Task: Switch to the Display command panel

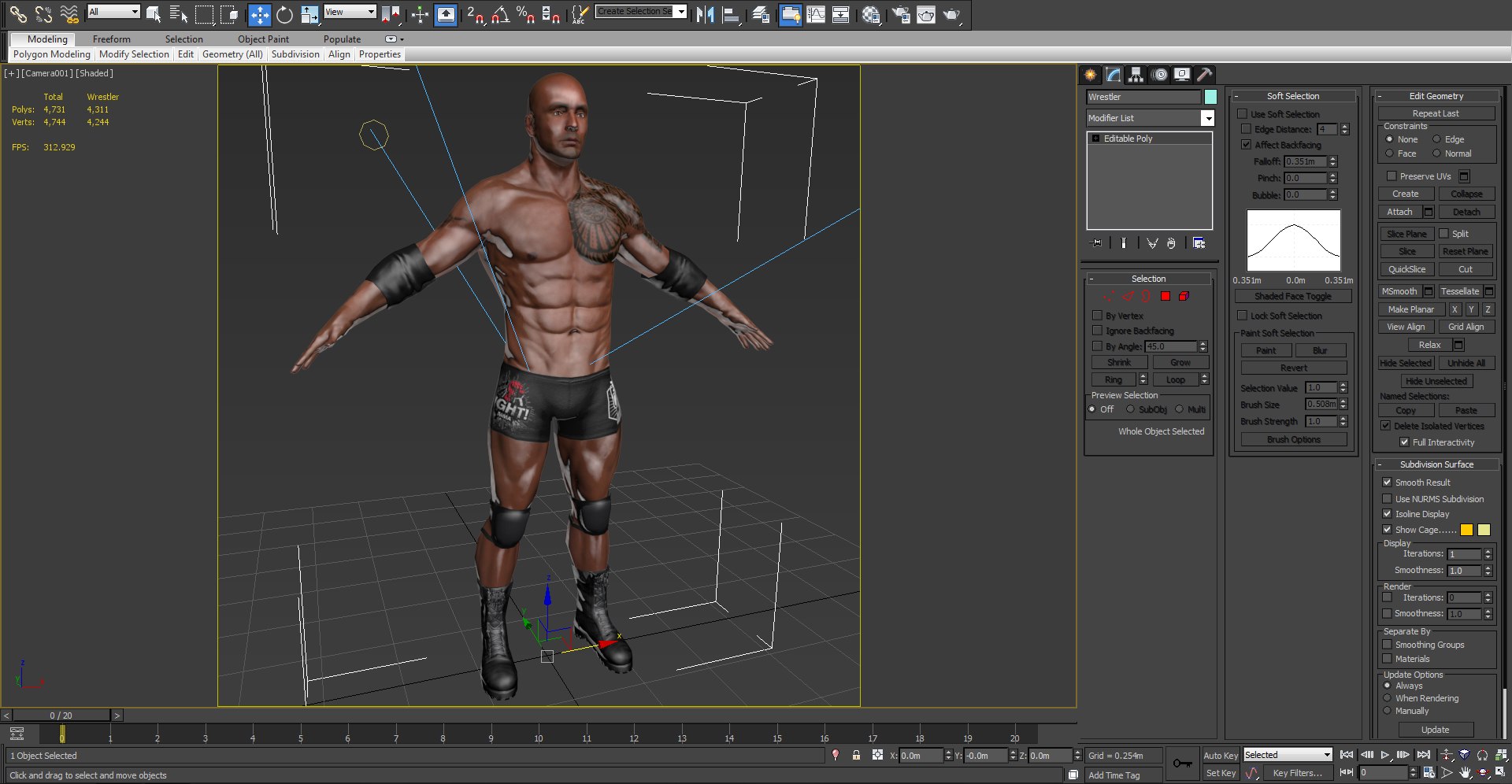Action: click(1182, 74)
